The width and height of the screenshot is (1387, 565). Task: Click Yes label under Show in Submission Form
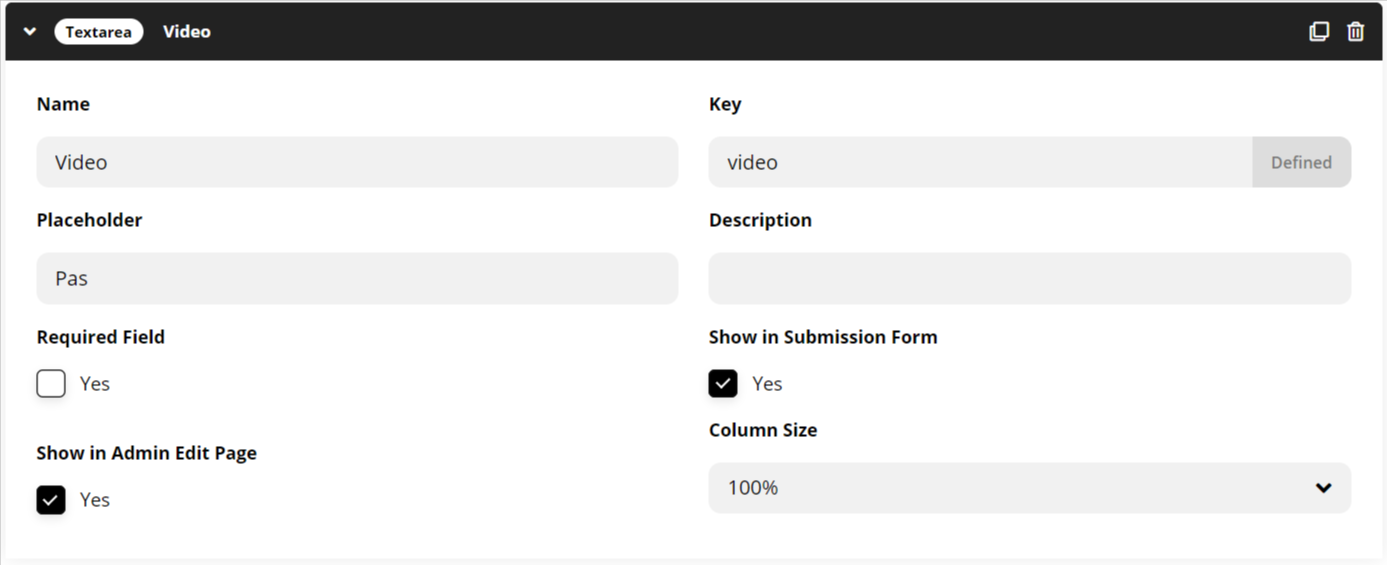(767, 384)
